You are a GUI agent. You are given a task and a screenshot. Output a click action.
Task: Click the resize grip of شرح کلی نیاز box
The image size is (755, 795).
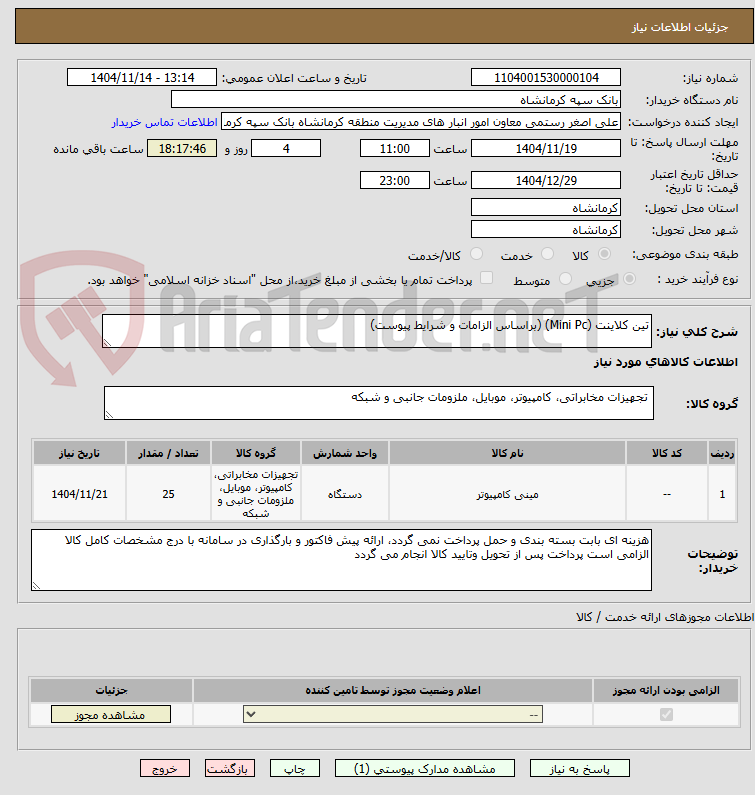(x=107, y=343)
